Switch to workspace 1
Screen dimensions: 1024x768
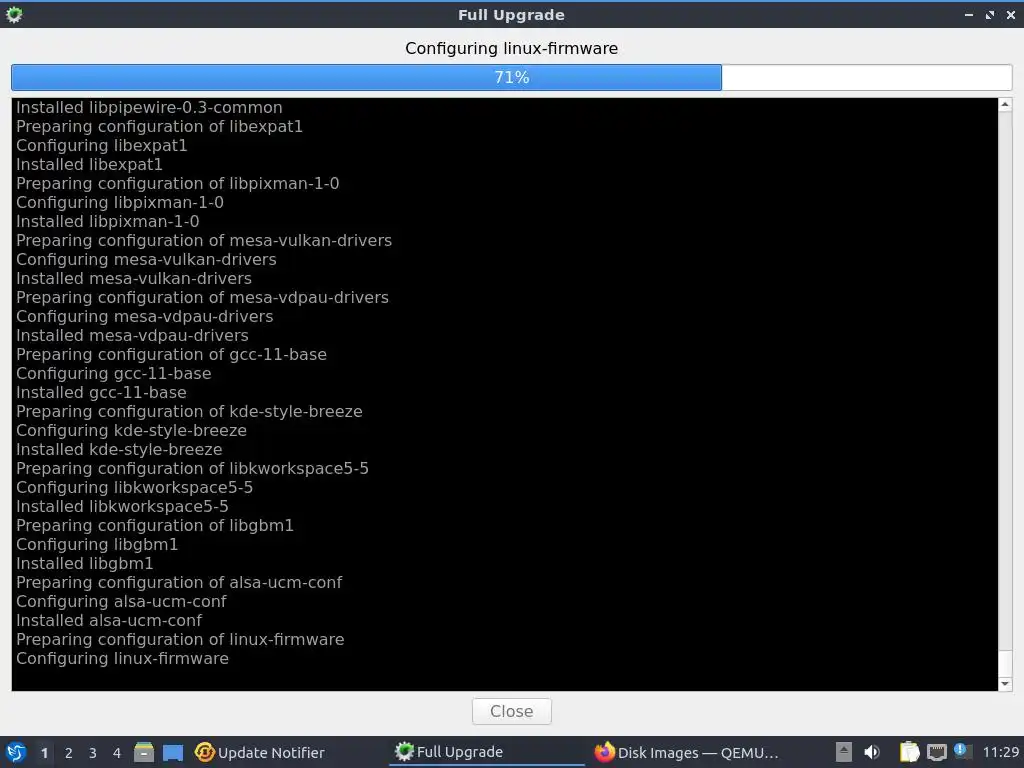pyautogui.click(x=44, y=753)
